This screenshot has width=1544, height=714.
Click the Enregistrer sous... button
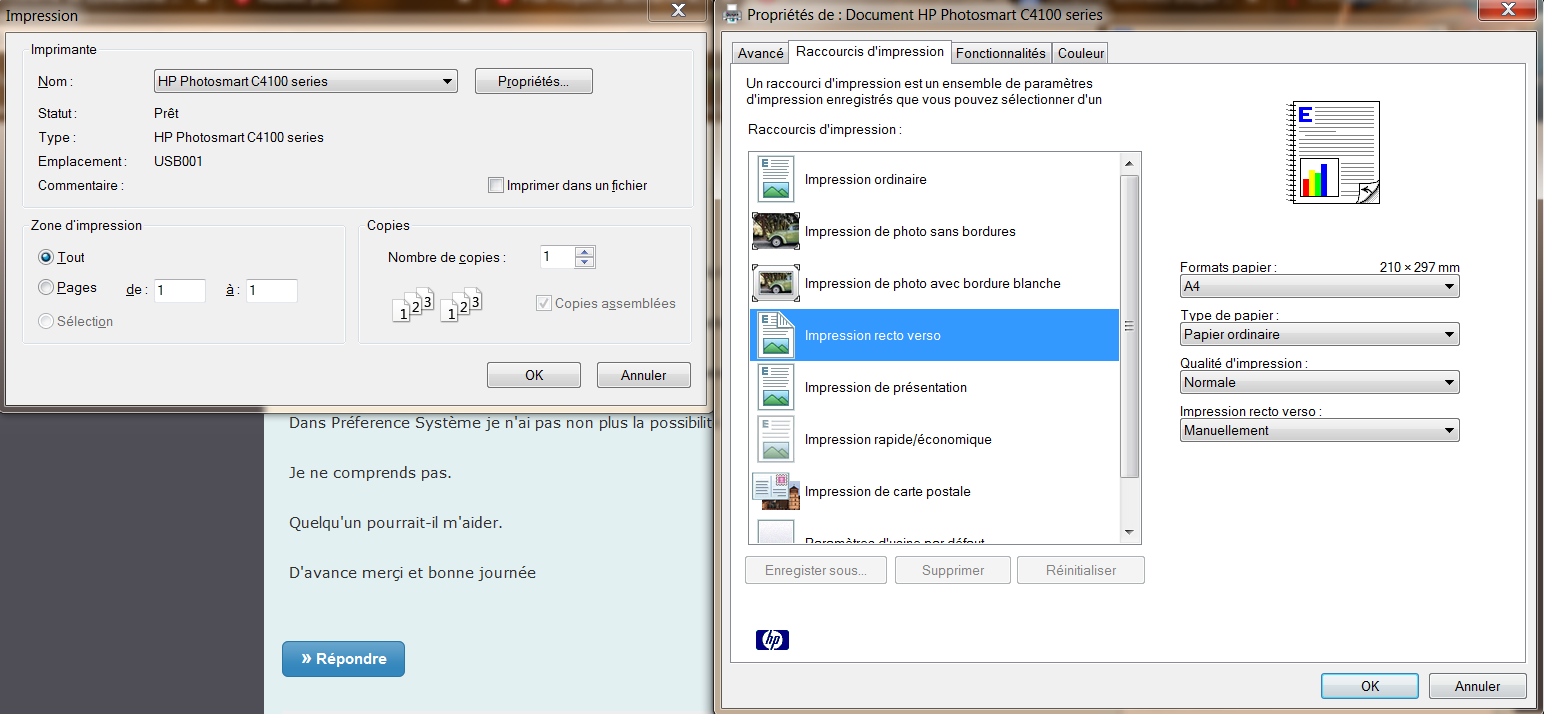point(815,570)
